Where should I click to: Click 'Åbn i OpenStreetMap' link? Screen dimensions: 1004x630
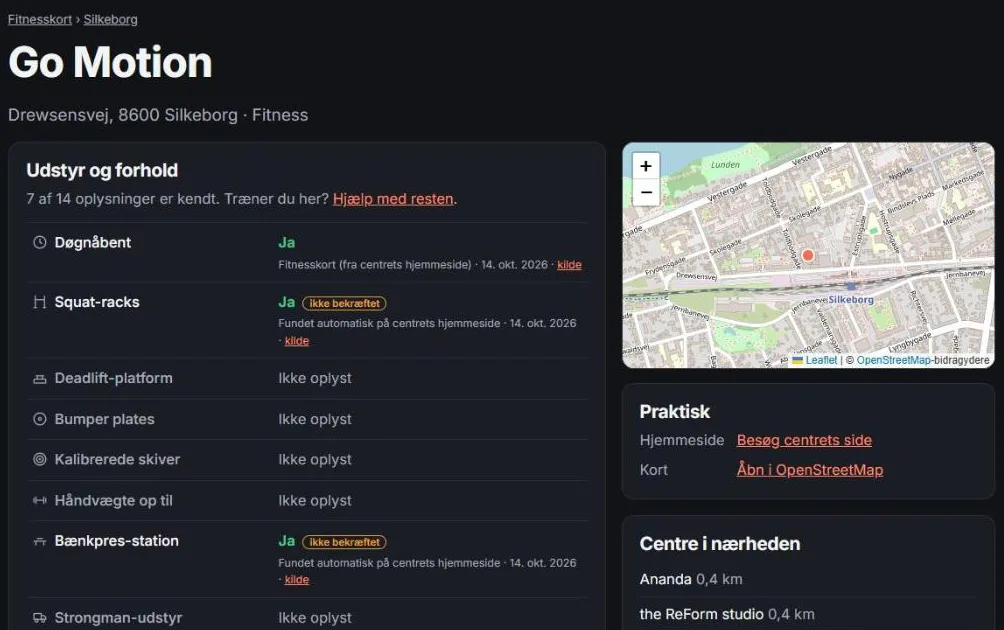coord(810,469)
